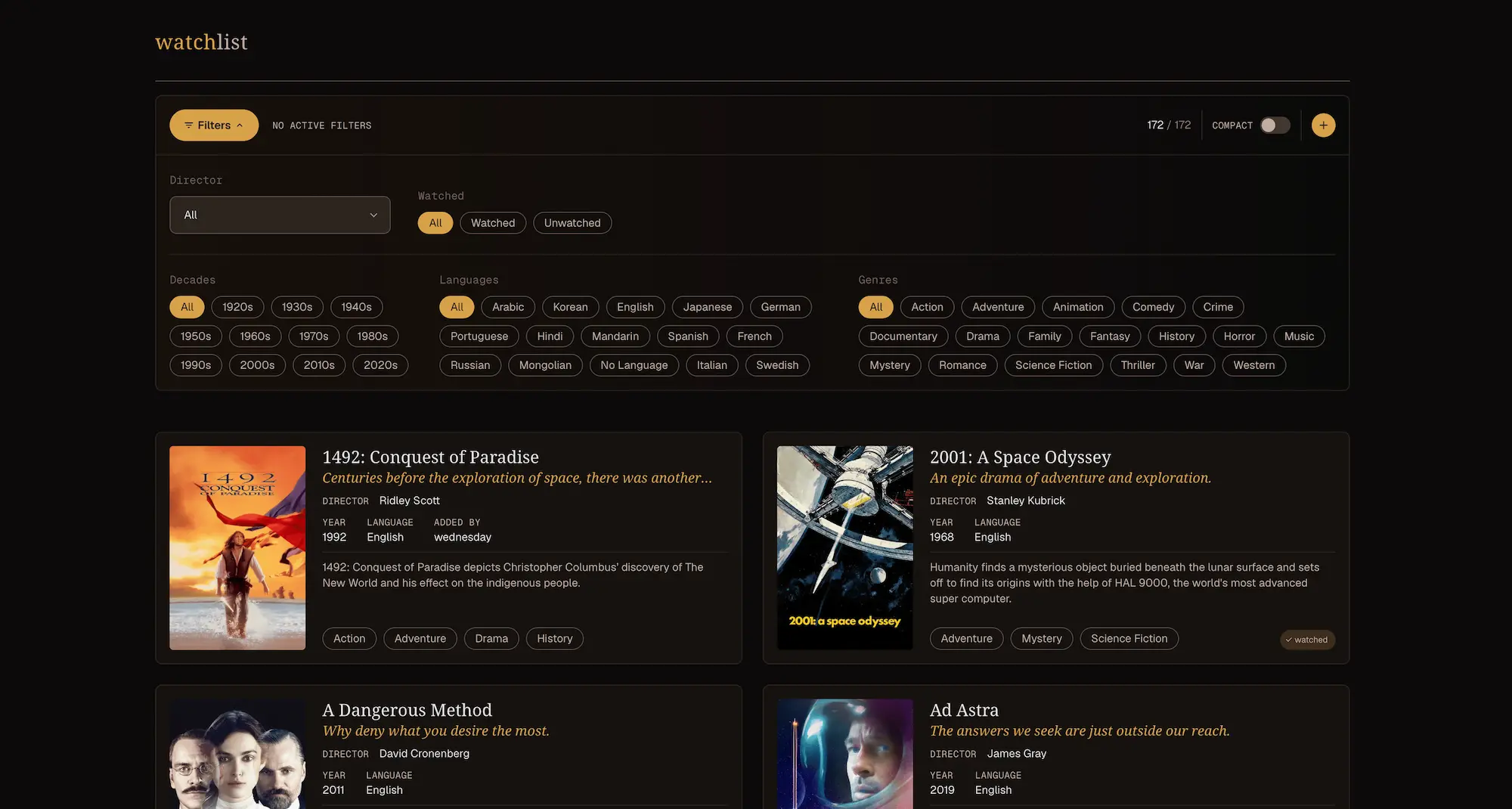Filter by Japanese language
Screen dimensions: 1512x809
[x=708, y=307]
